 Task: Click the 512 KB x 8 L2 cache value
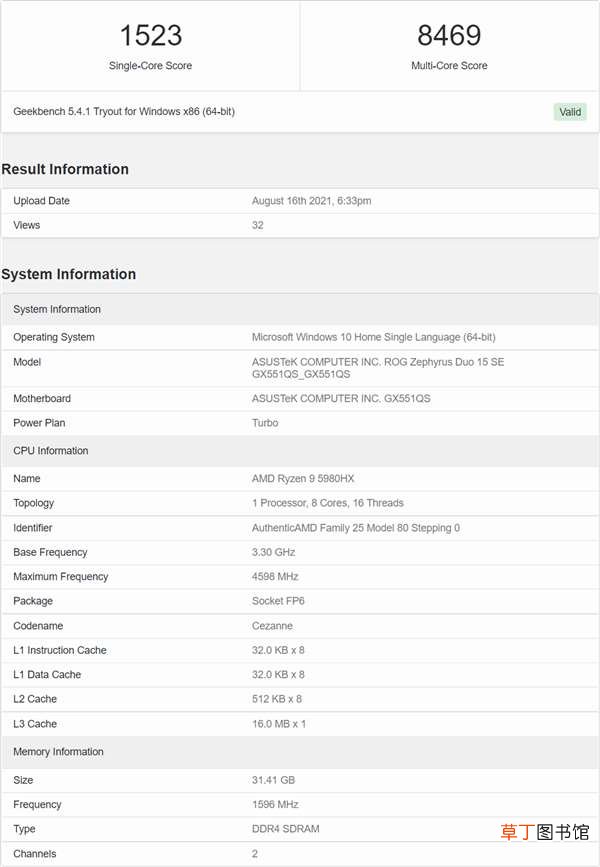tap(276, 699)
